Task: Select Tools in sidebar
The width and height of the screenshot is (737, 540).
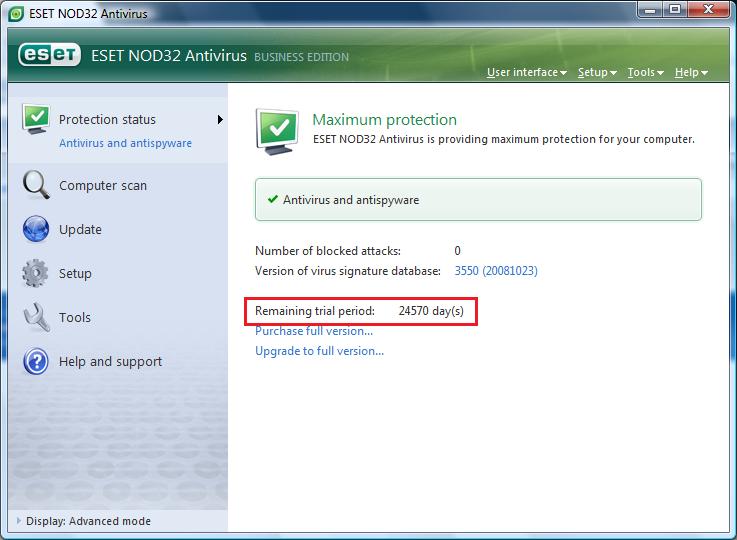Action: [x=75, y=318]
